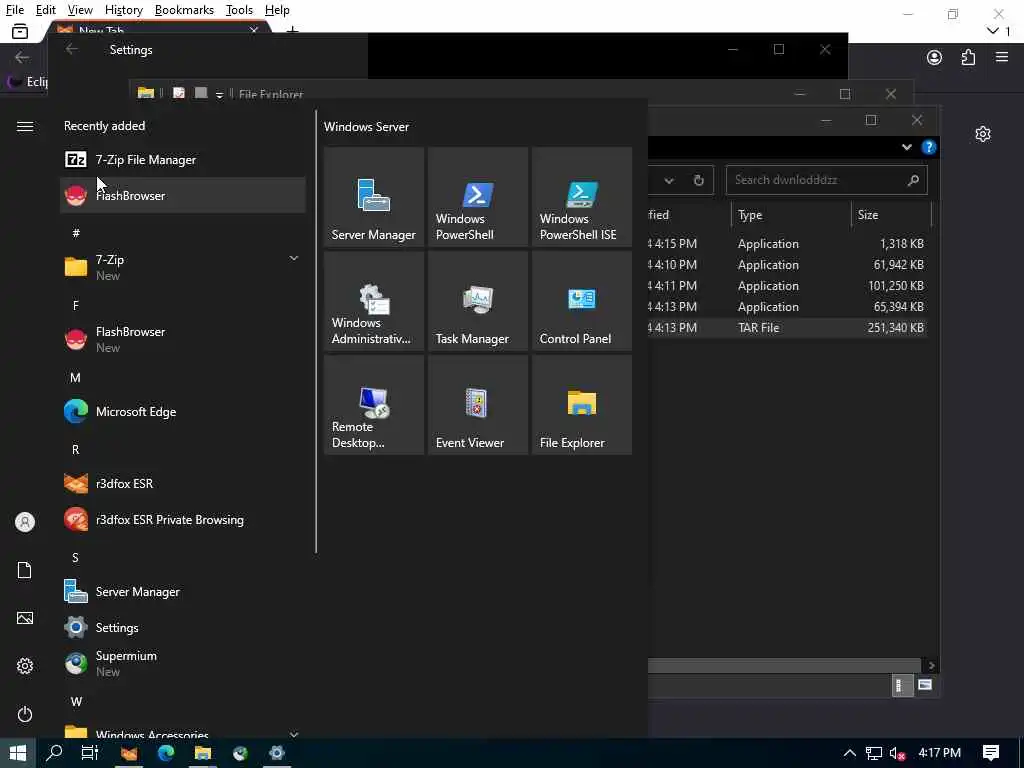Open the Remote Desktop tile
The width and height of the screenshot is (1024, 768).
coord(374,405)
